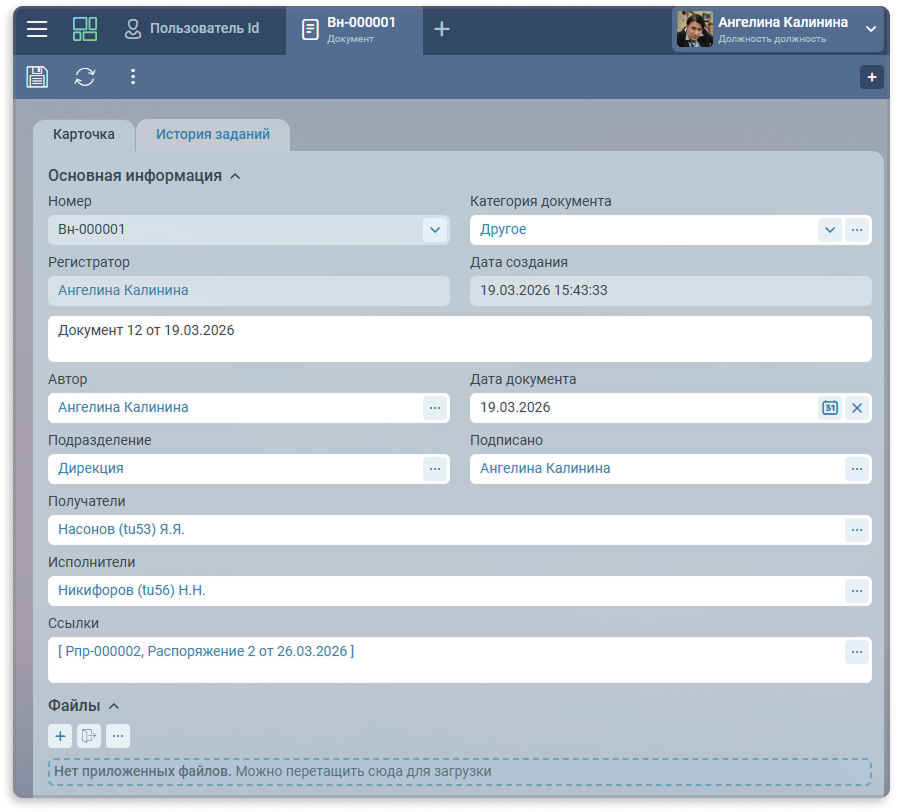Click the scan/import file icon in Файлы
Screen dimensions: 897x812
click(89, 737)
